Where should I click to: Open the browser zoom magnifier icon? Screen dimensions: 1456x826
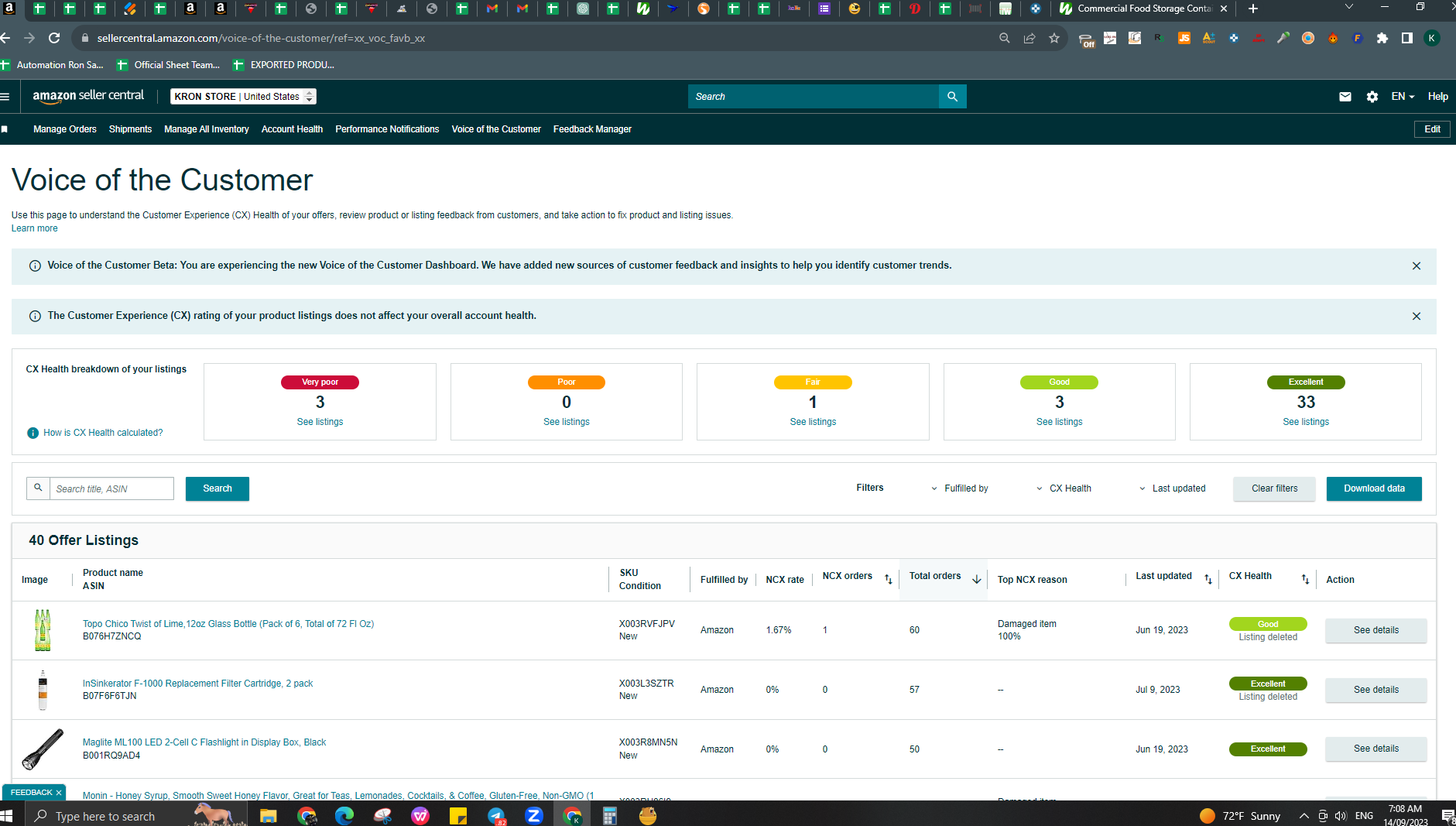pos(1005,38)
